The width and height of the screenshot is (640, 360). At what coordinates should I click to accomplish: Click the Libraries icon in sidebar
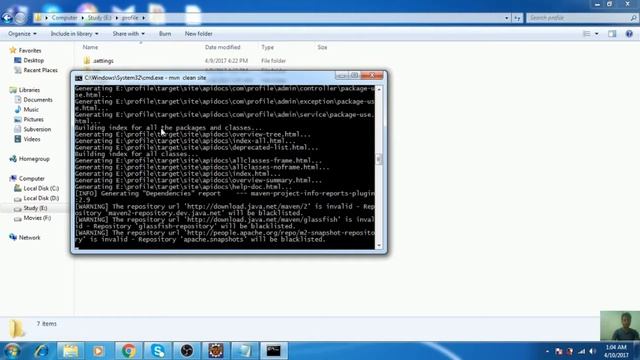pyautogui.click(x=13, y=90)
